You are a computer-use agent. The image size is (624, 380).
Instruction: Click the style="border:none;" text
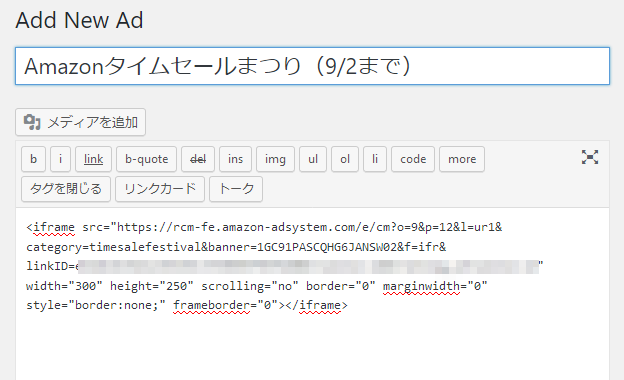[96, 305]
